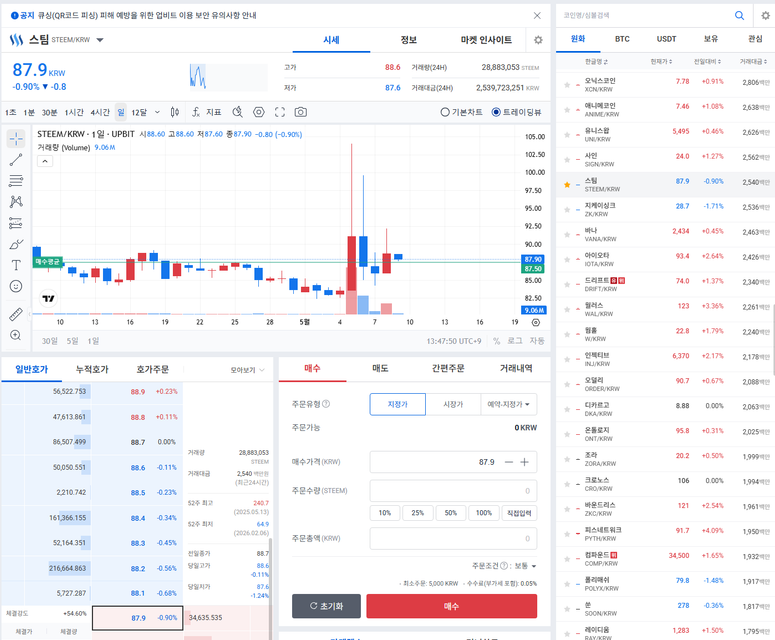Open the emoji icons tool

(16, 286)
